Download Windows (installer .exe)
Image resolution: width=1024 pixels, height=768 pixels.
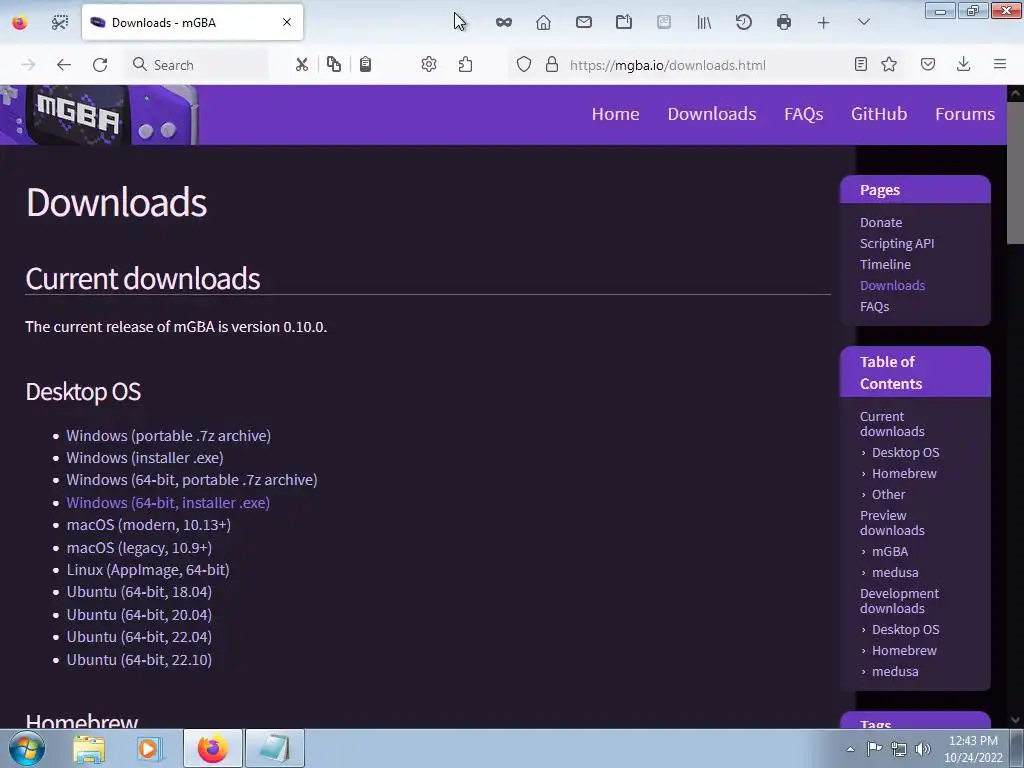tap(145, 458)
